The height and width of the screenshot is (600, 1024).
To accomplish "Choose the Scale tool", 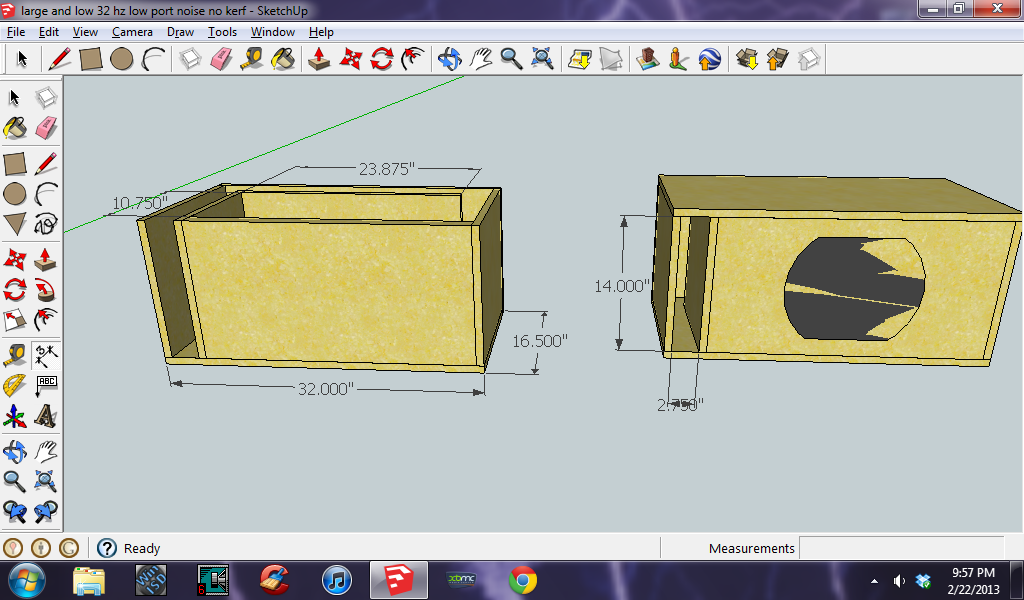I will click(15, 321).
